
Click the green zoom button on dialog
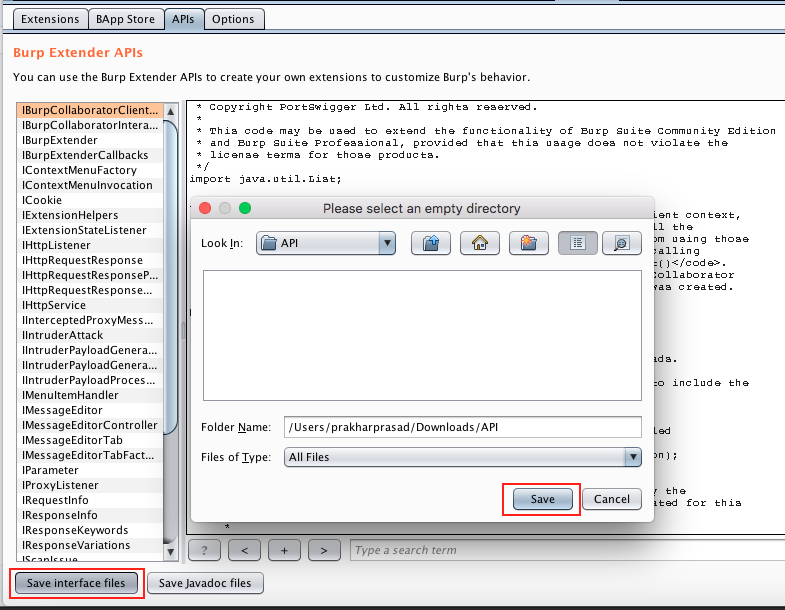tap(245, 209)
